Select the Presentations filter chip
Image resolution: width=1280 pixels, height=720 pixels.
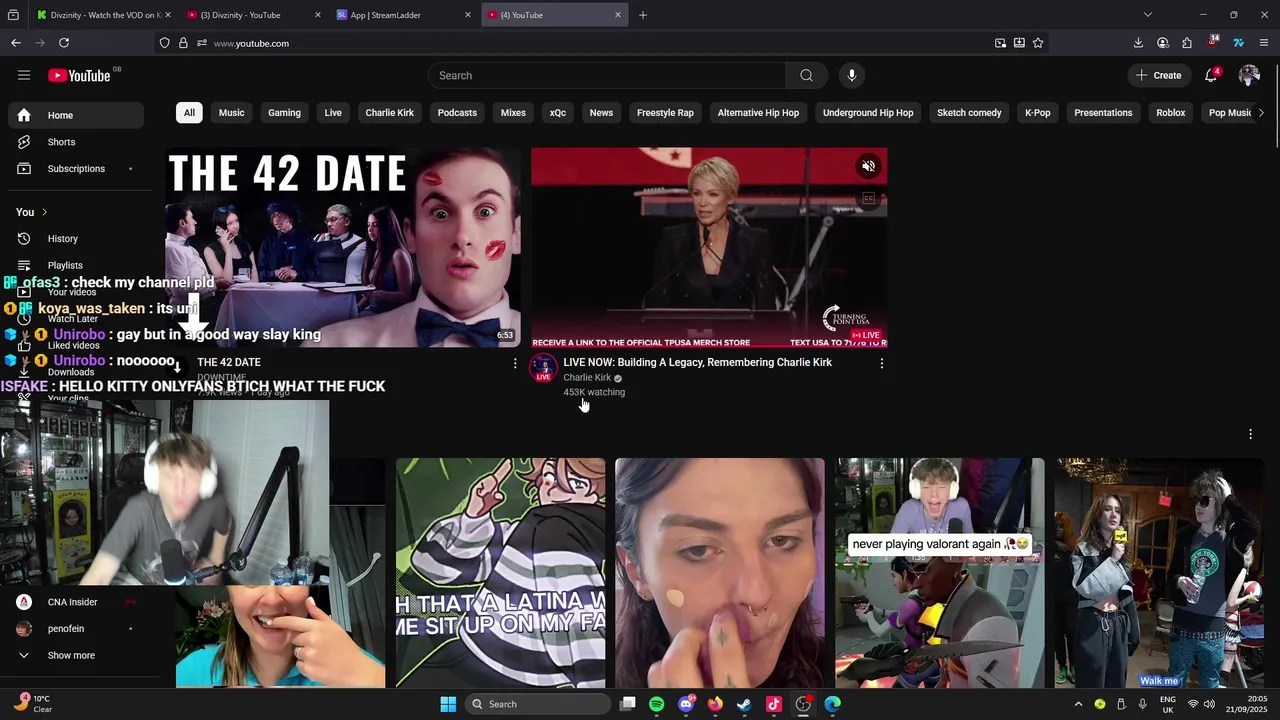[1103, 112]
